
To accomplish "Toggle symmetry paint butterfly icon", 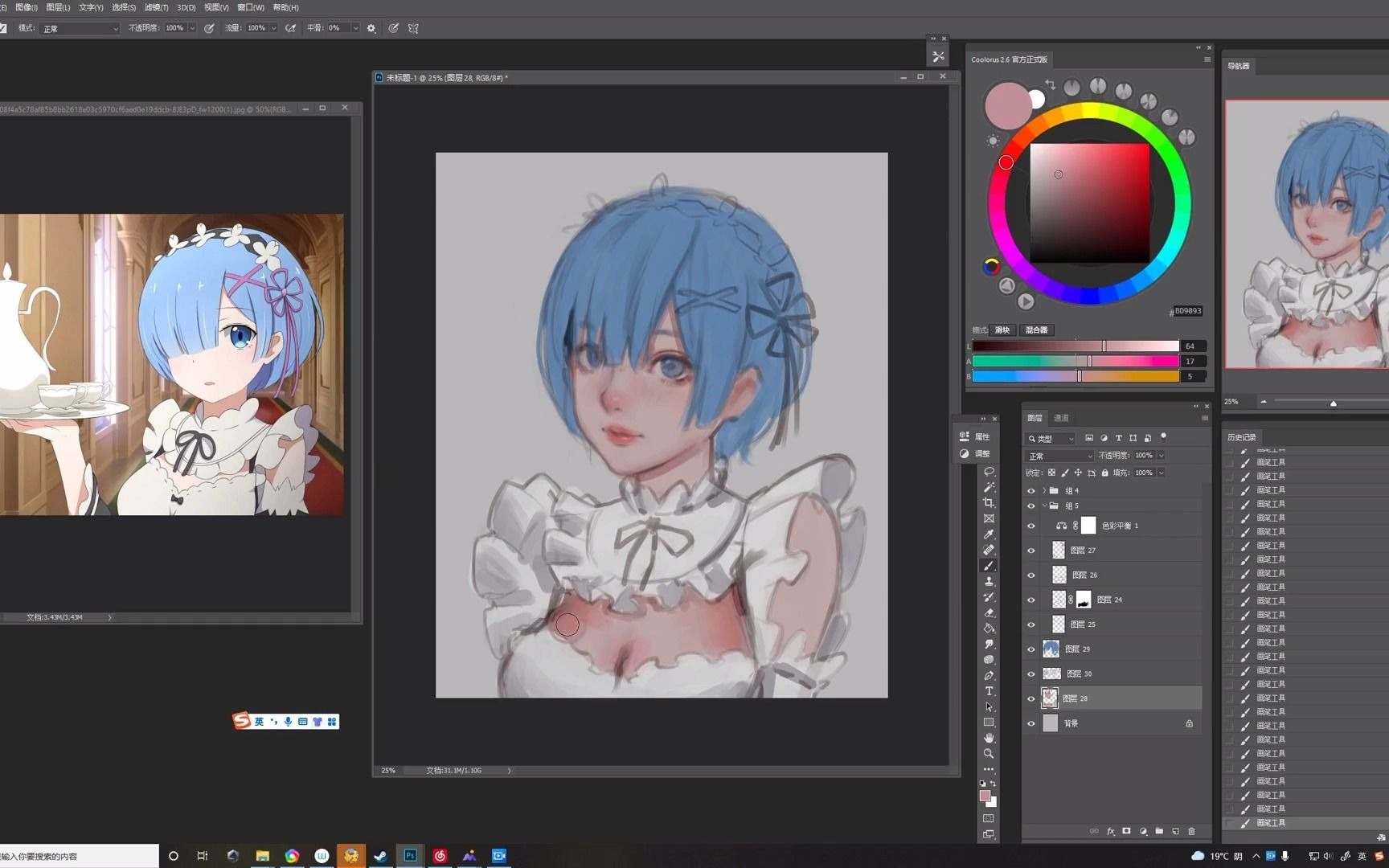I will point(413,28).
